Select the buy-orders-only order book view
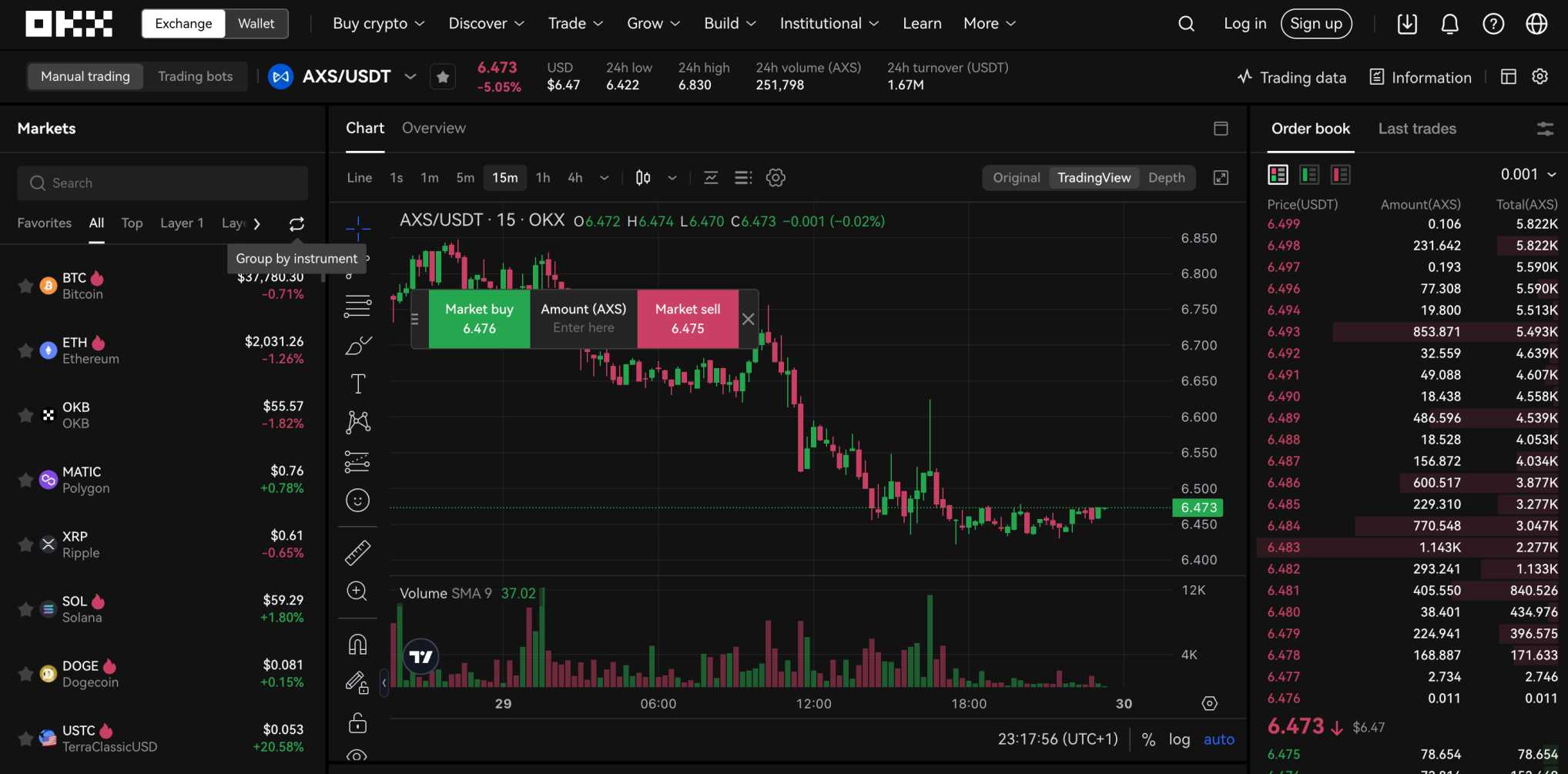This screenshot has height=774, width=1568. pos(1308,174)
